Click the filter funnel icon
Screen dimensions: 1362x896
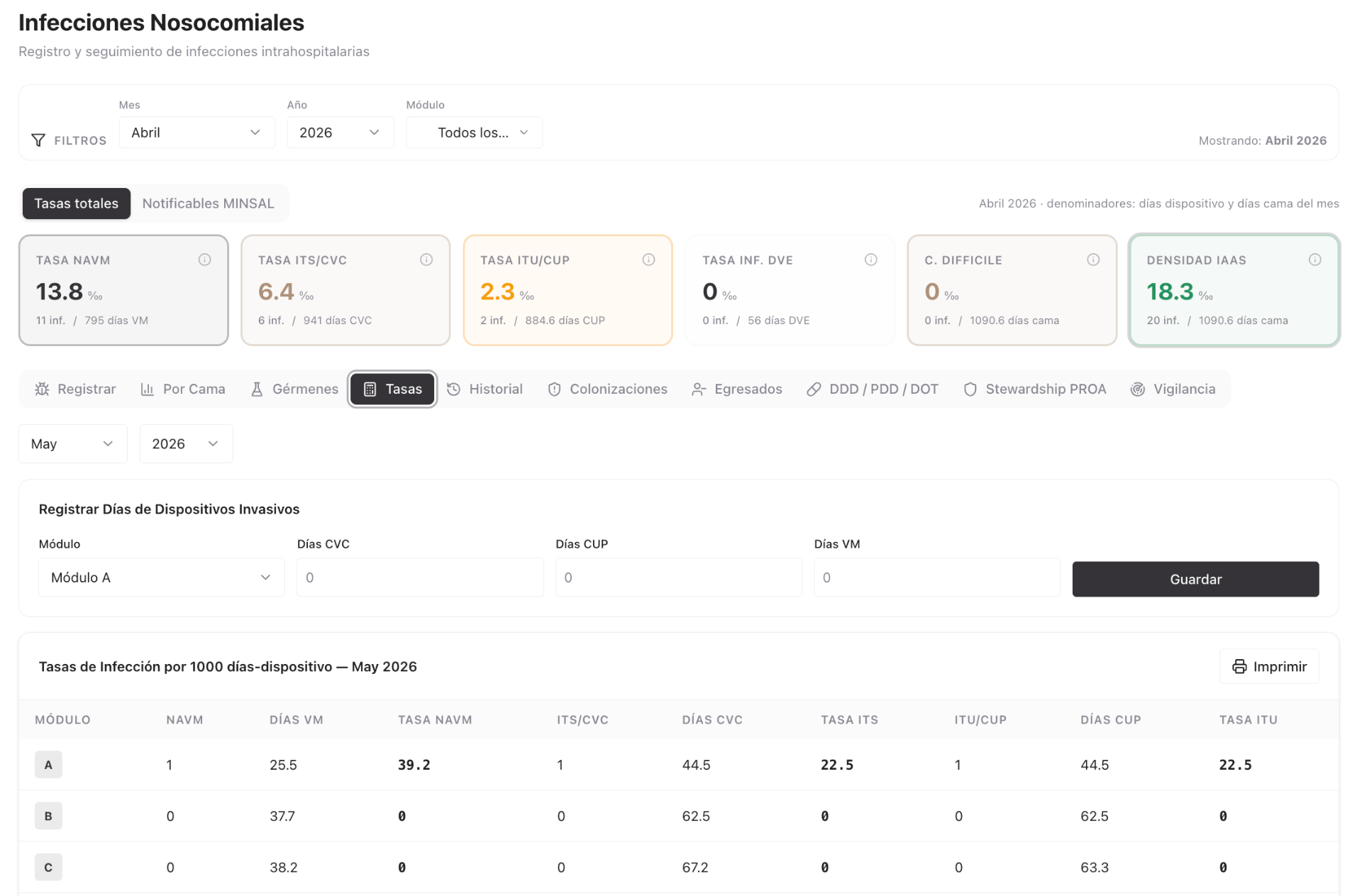click(38, 140)
